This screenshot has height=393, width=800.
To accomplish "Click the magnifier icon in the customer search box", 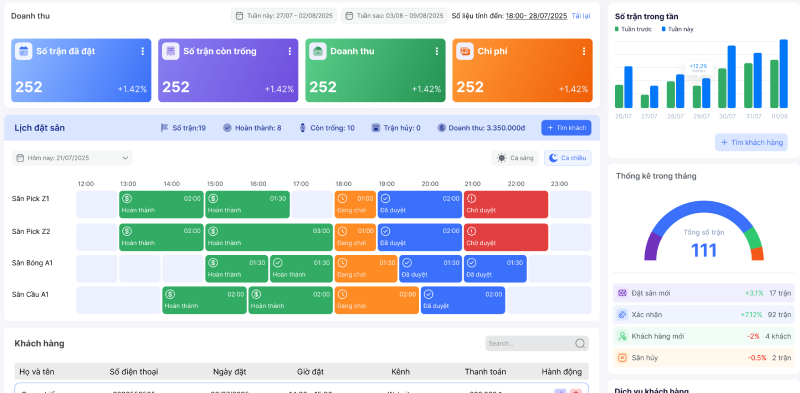I will click(x=580, y=343).
